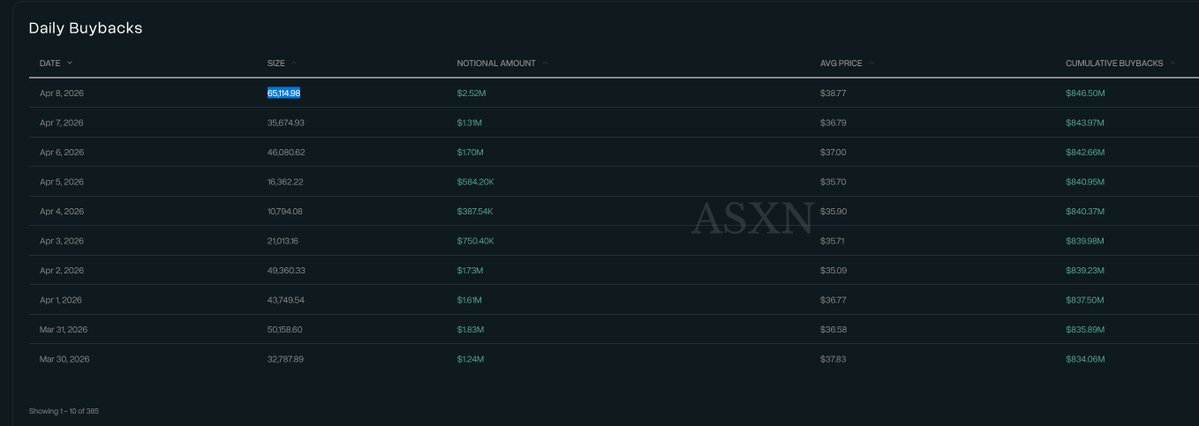Screen dimensions: 1199x426
Task: Click the AVG PRICE column header
Action: tap(841, 63)
